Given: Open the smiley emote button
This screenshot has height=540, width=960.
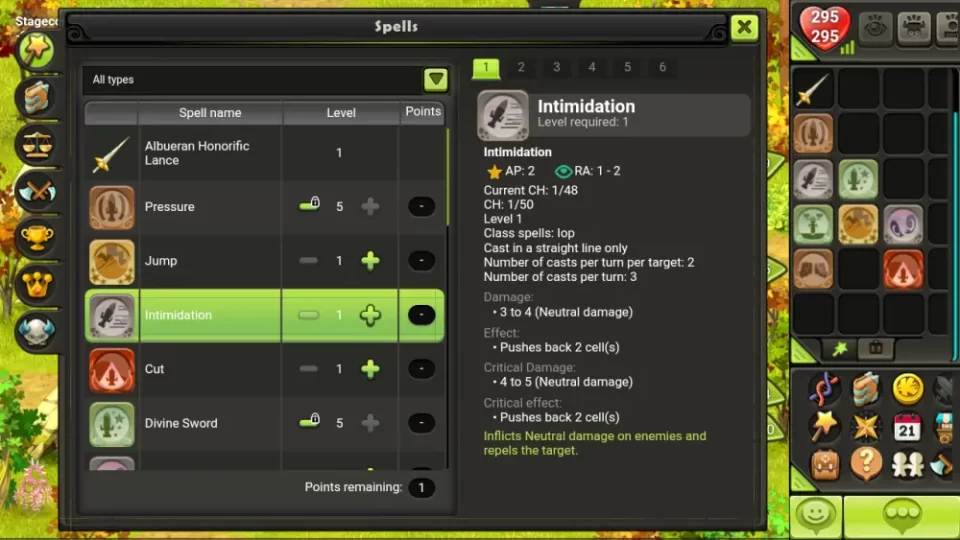Looking at the screenshot, I should [x=816, y=514].
